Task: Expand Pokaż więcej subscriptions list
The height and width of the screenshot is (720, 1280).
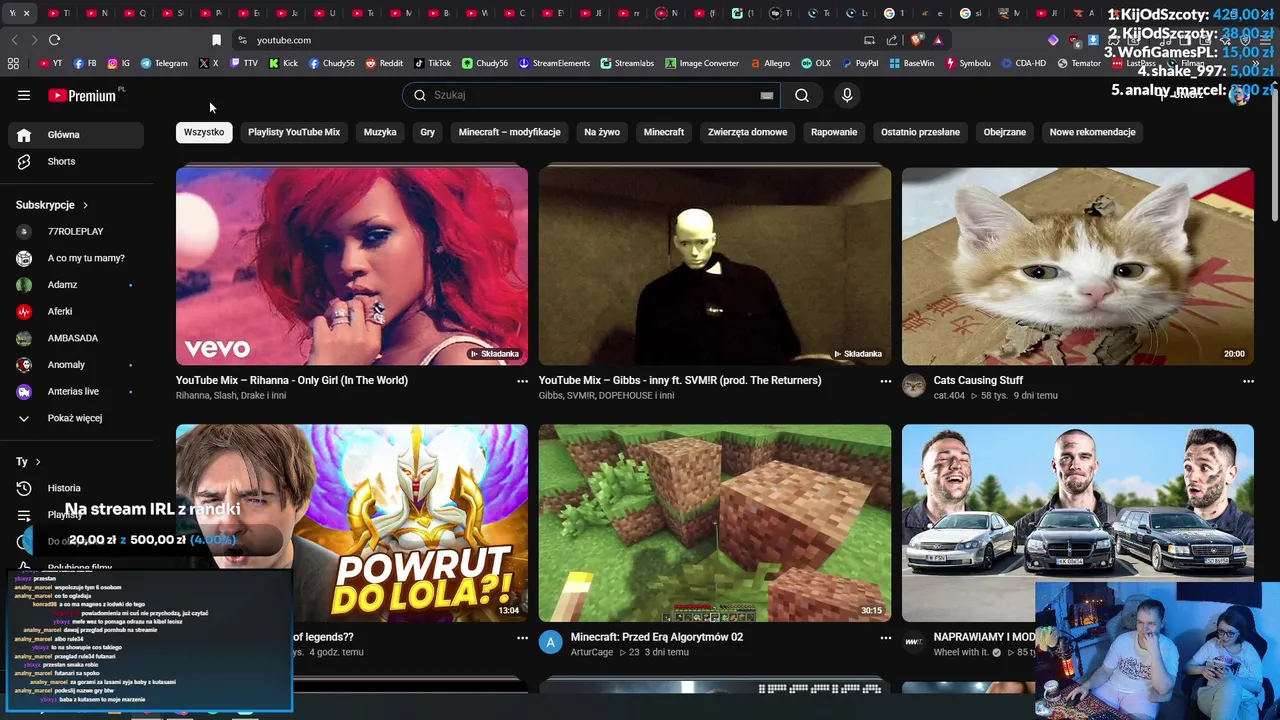Action: click(76, 418)
